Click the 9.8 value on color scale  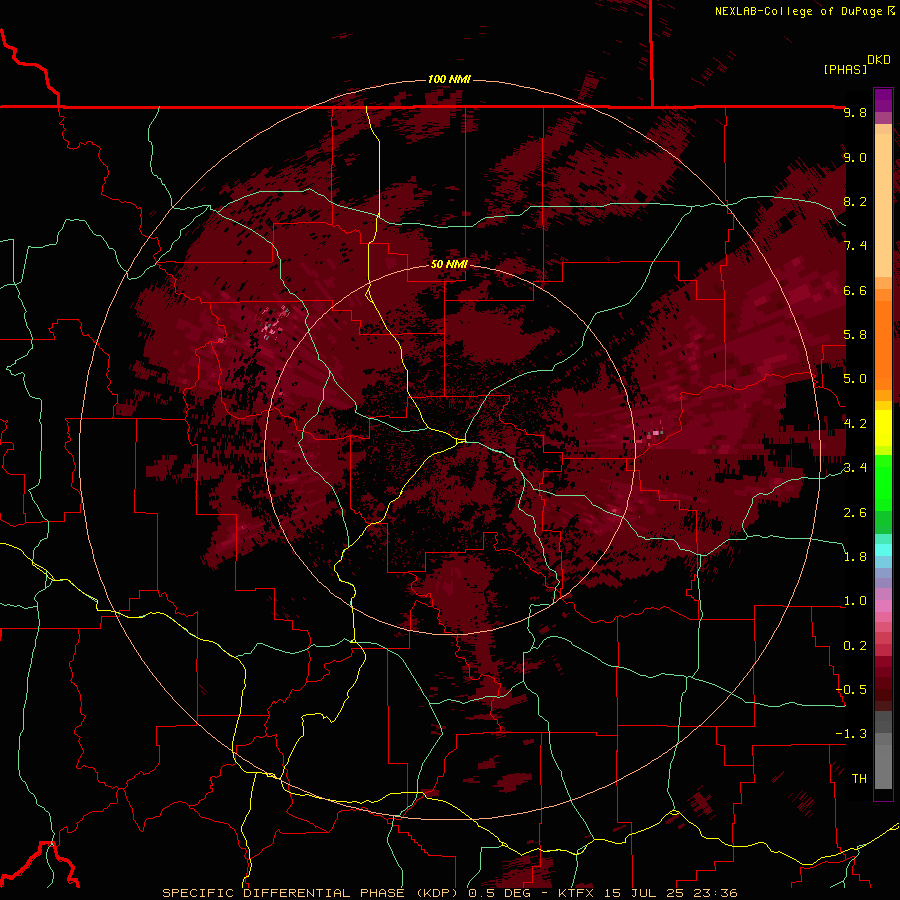coord(855,113)
